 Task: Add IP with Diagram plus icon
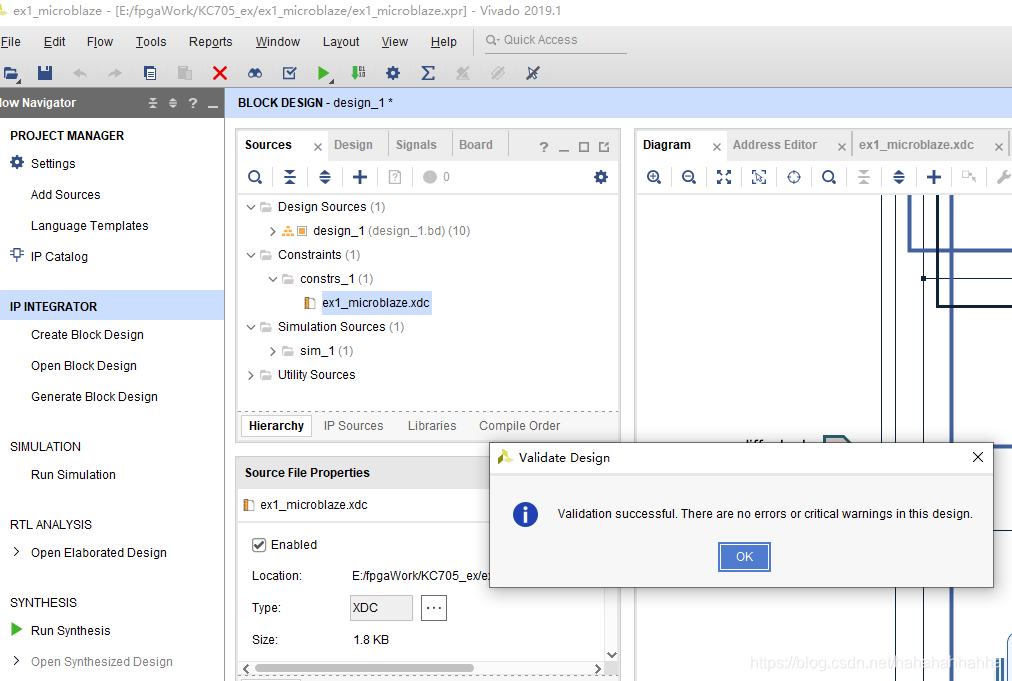933,177
